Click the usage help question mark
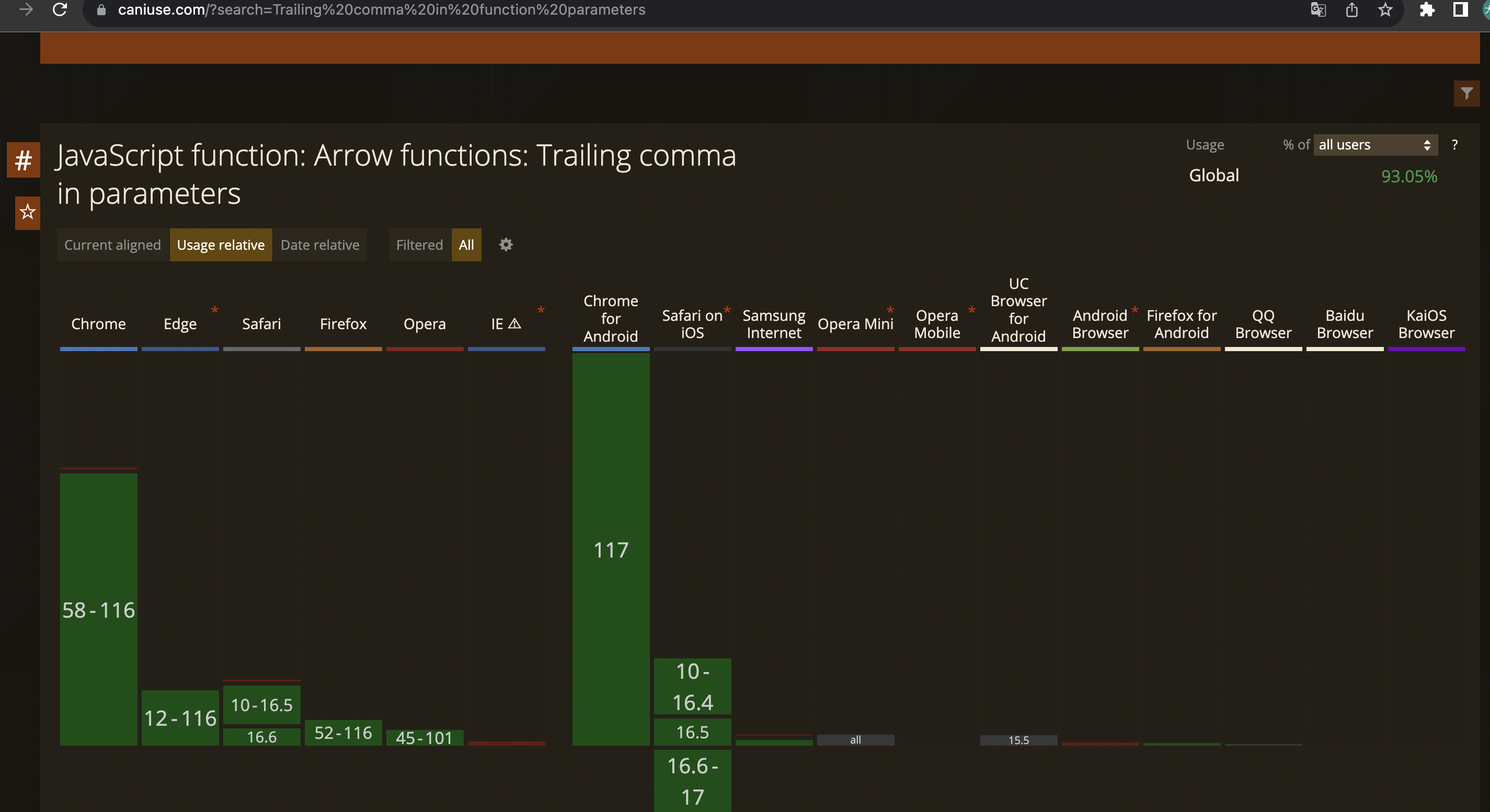The height and width of the screenshot is (812, 1490). (1454, 145)
